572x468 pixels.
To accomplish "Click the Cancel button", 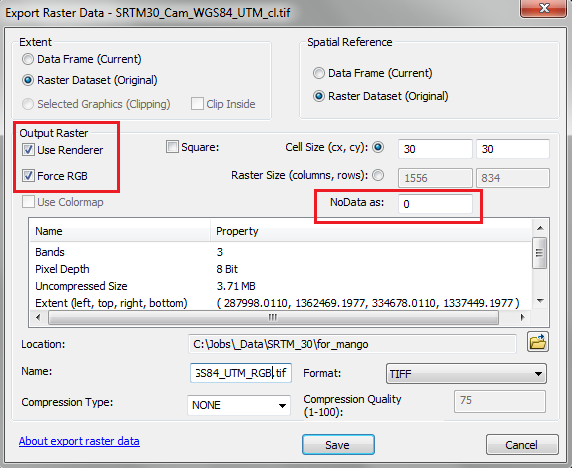I will tap(522, 445).
